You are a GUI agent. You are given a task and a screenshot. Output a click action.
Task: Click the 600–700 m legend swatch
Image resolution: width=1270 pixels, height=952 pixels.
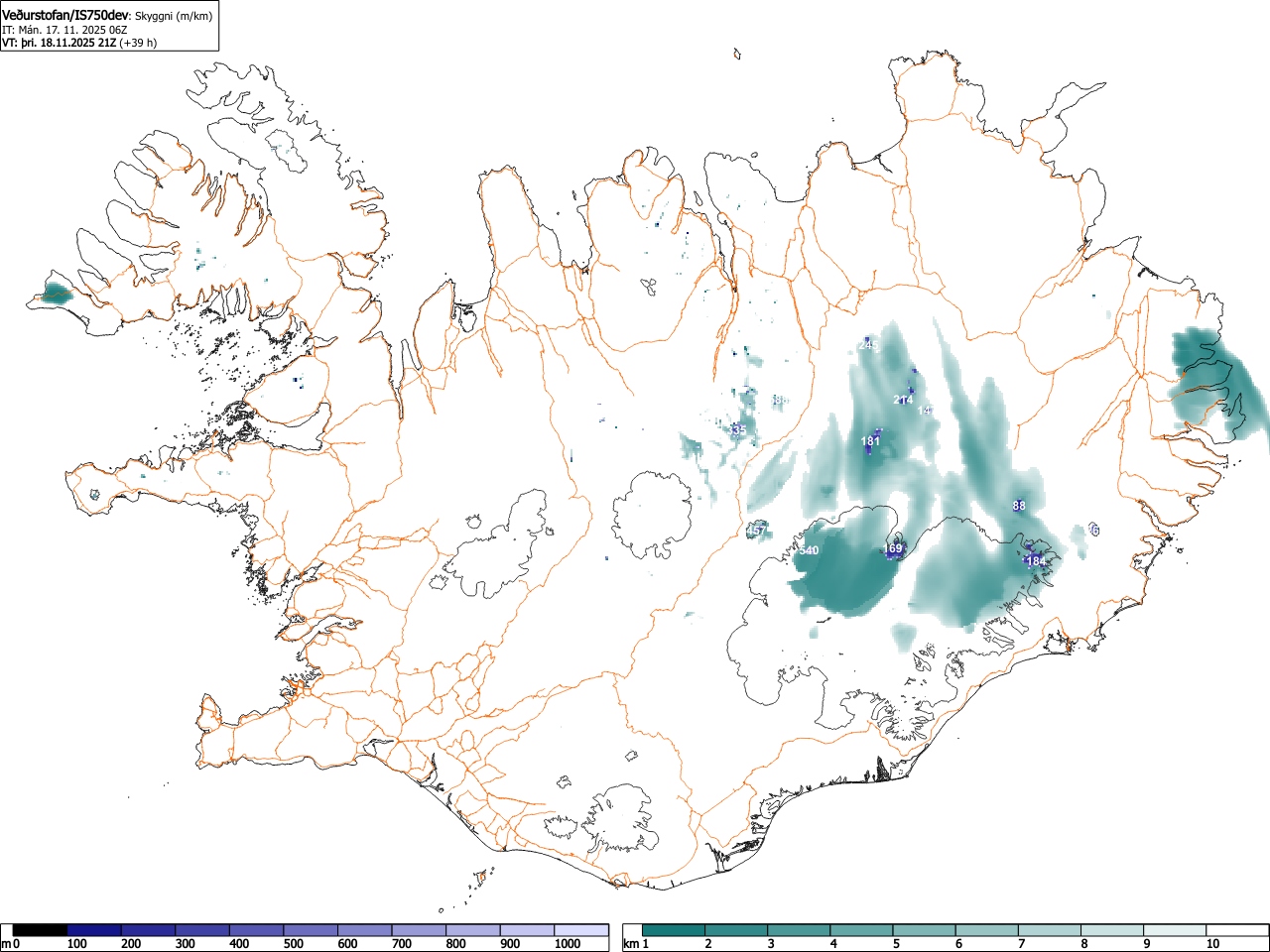pyautogui.click(x=365, y=930)
